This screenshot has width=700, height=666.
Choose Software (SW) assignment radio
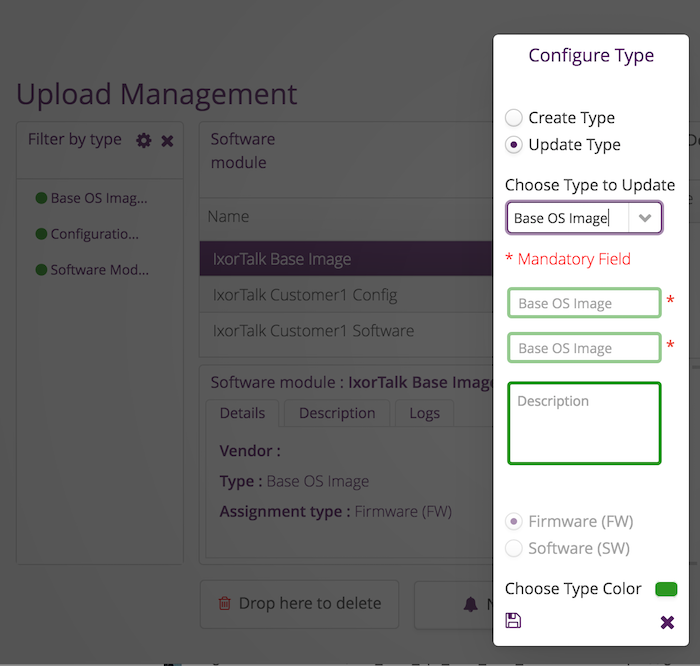pyautogui.click(x=513, y=548)
